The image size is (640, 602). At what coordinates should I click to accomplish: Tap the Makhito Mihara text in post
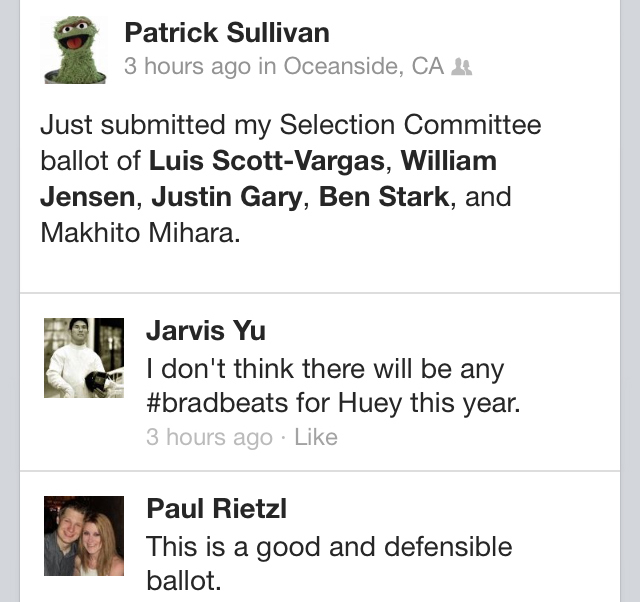139,232
